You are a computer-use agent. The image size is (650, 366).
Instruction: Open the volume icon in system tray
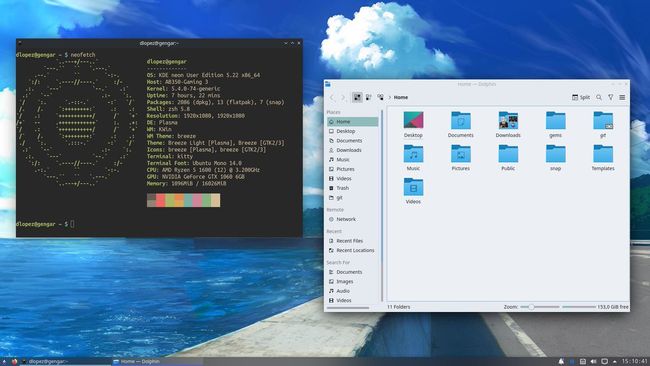593,361
